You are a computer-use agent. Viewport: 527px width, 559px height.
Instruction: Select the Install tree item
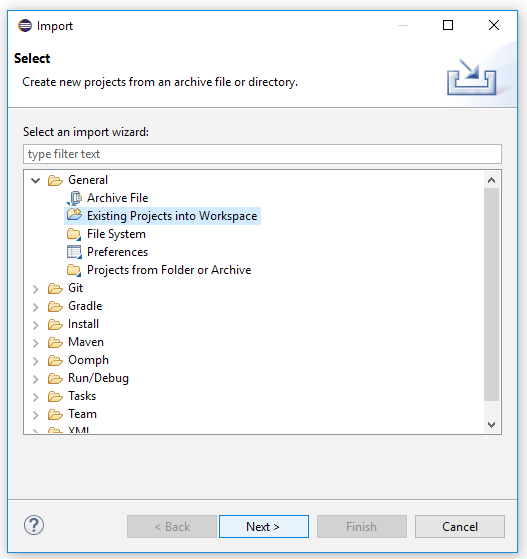click(x=83, y=324)
